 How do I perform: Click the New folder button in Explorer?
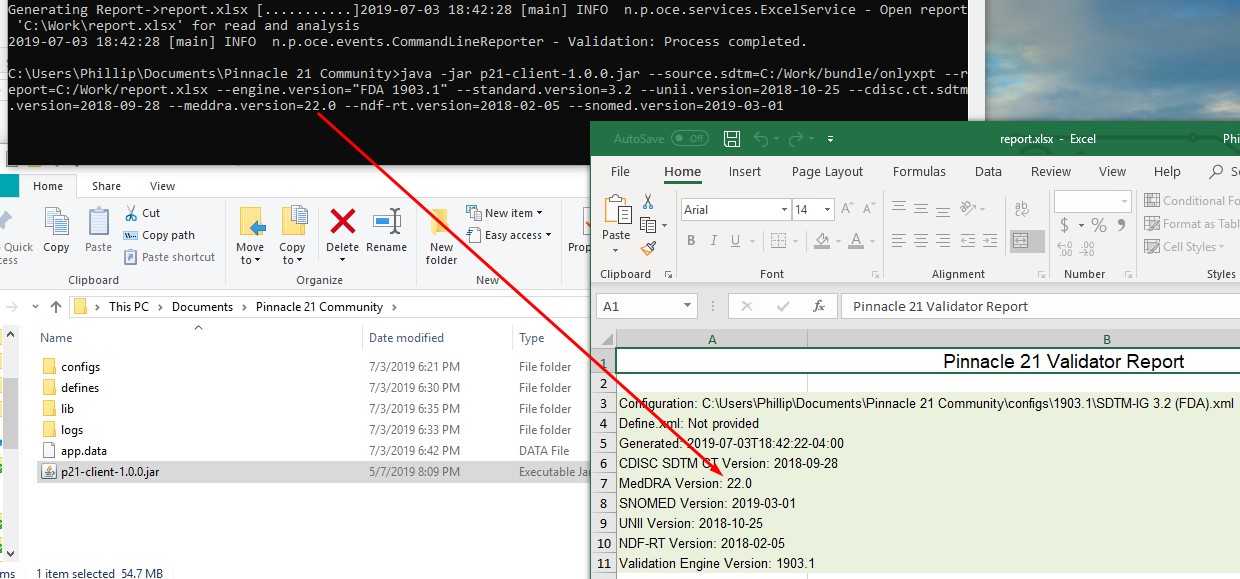(x=441, y=236)
